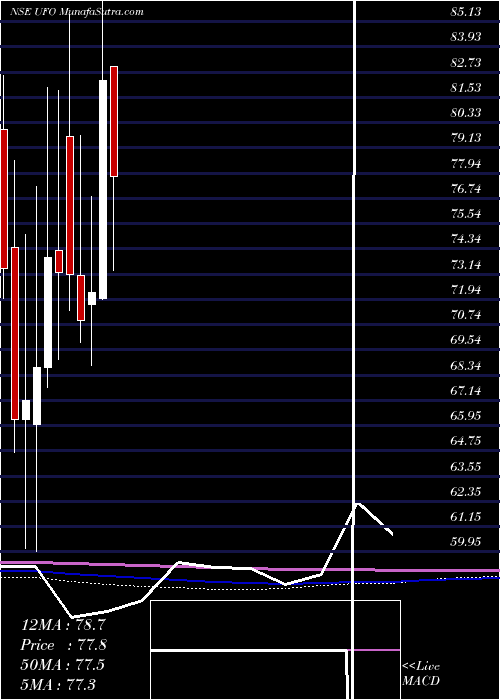Image resolution: width=500 pixels, height=700 pixels.
Task: Click the 75.54 price axis label
Action: click(466, 214)
